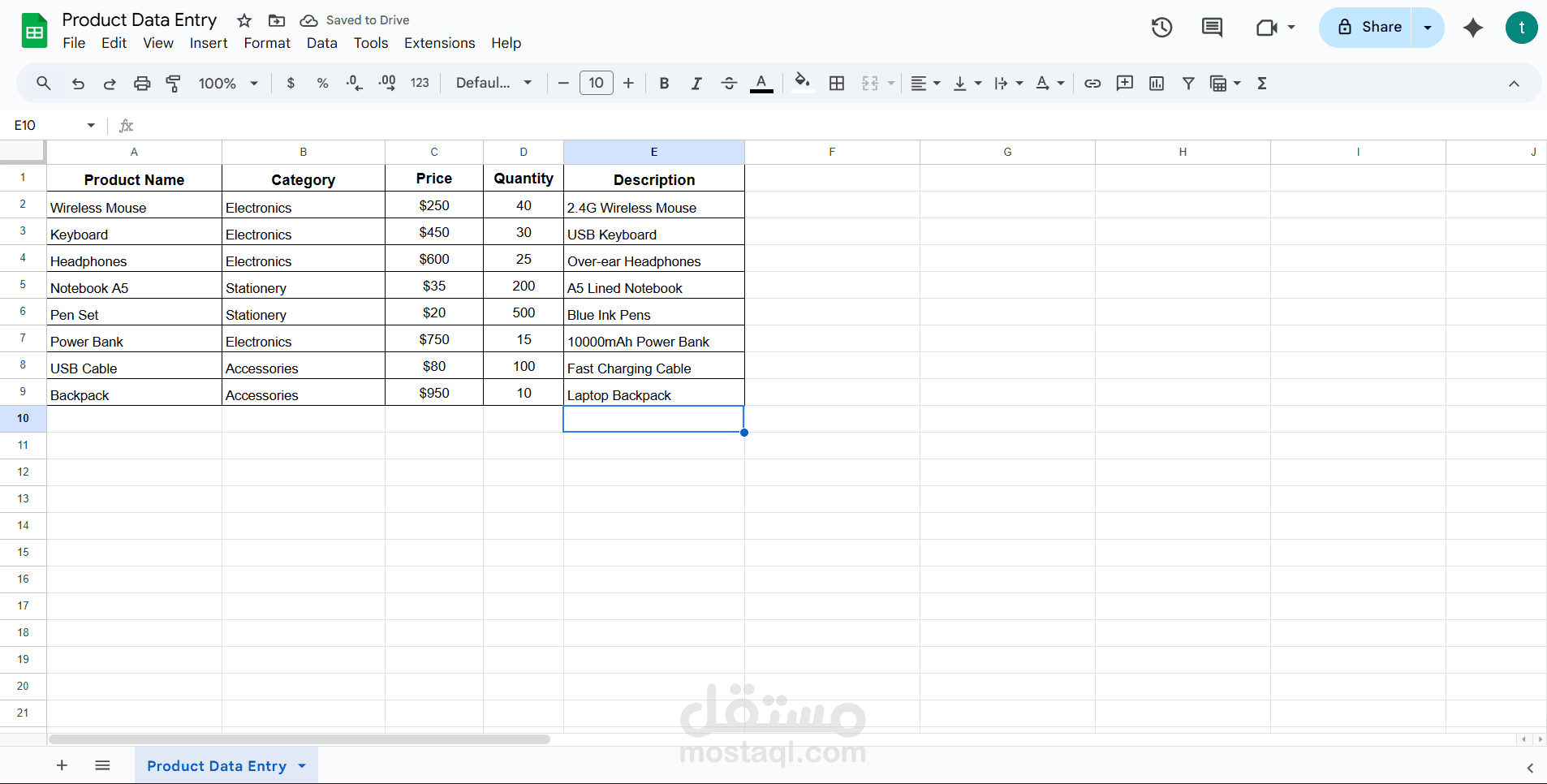Toggle bold formatting on the toolbar
1547x784 pixels.
664,83
